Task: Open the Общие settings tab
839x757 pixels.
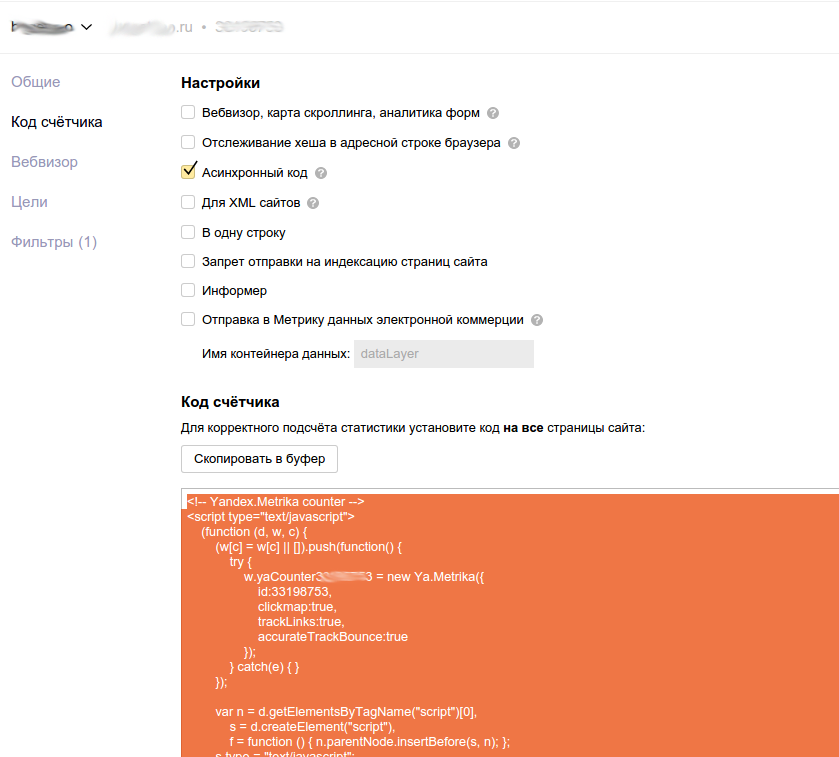Action: click(x=36, y=82)
